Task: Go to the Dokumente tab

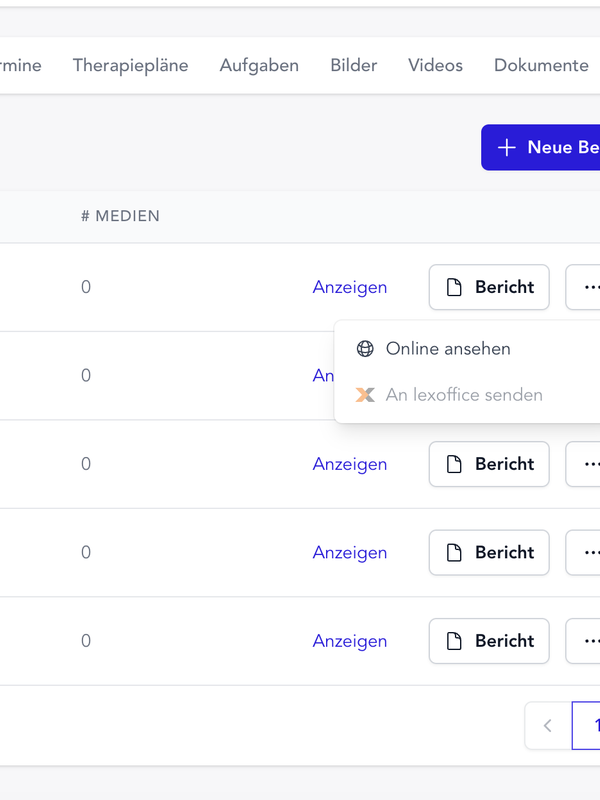Action: (x=541, y=65)
